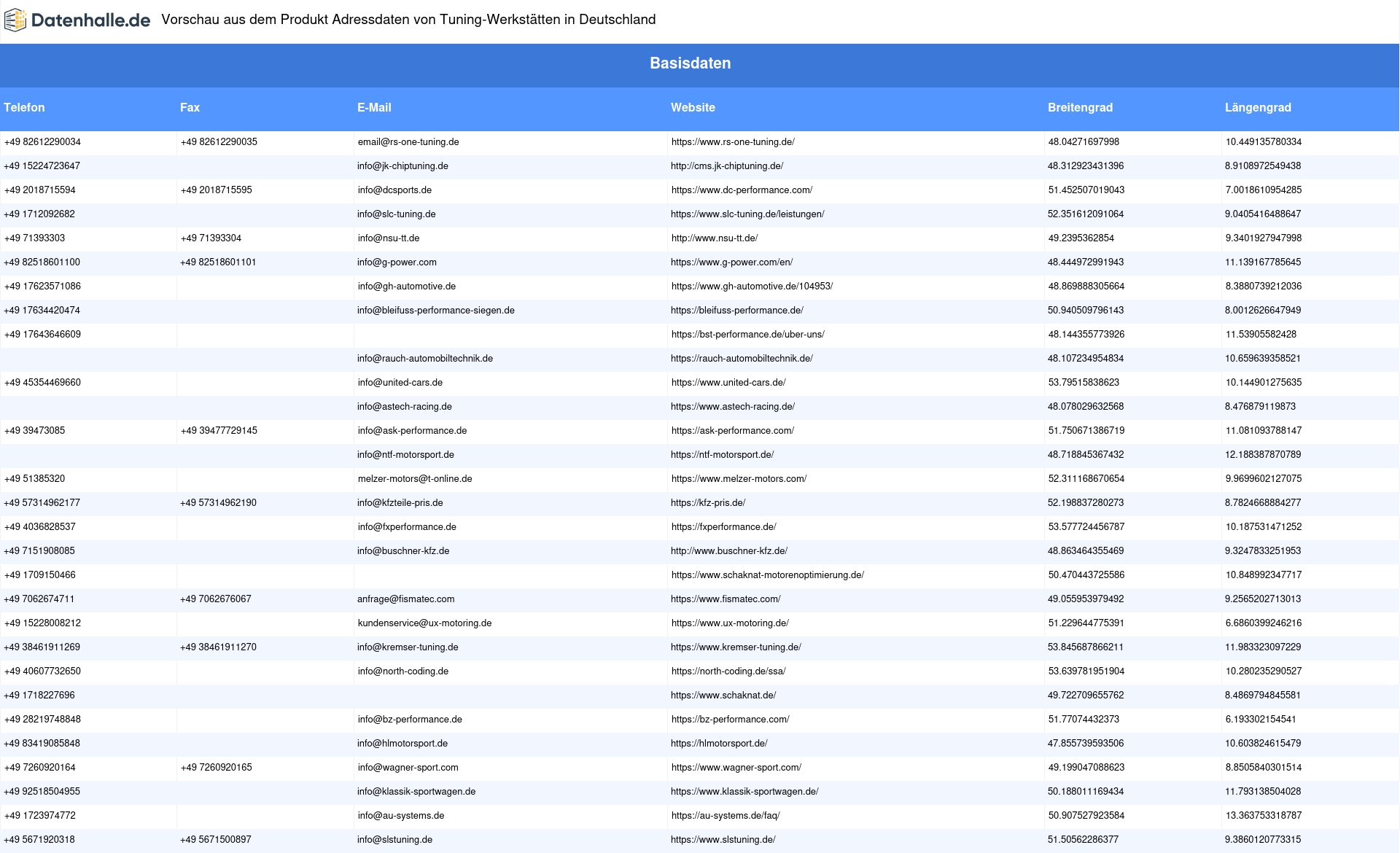The width and height of the screenshot is (1400, 853).
Task: Click melzer-motors@t-online.de email
Action: pyautogui.click(x=415, y=479)
